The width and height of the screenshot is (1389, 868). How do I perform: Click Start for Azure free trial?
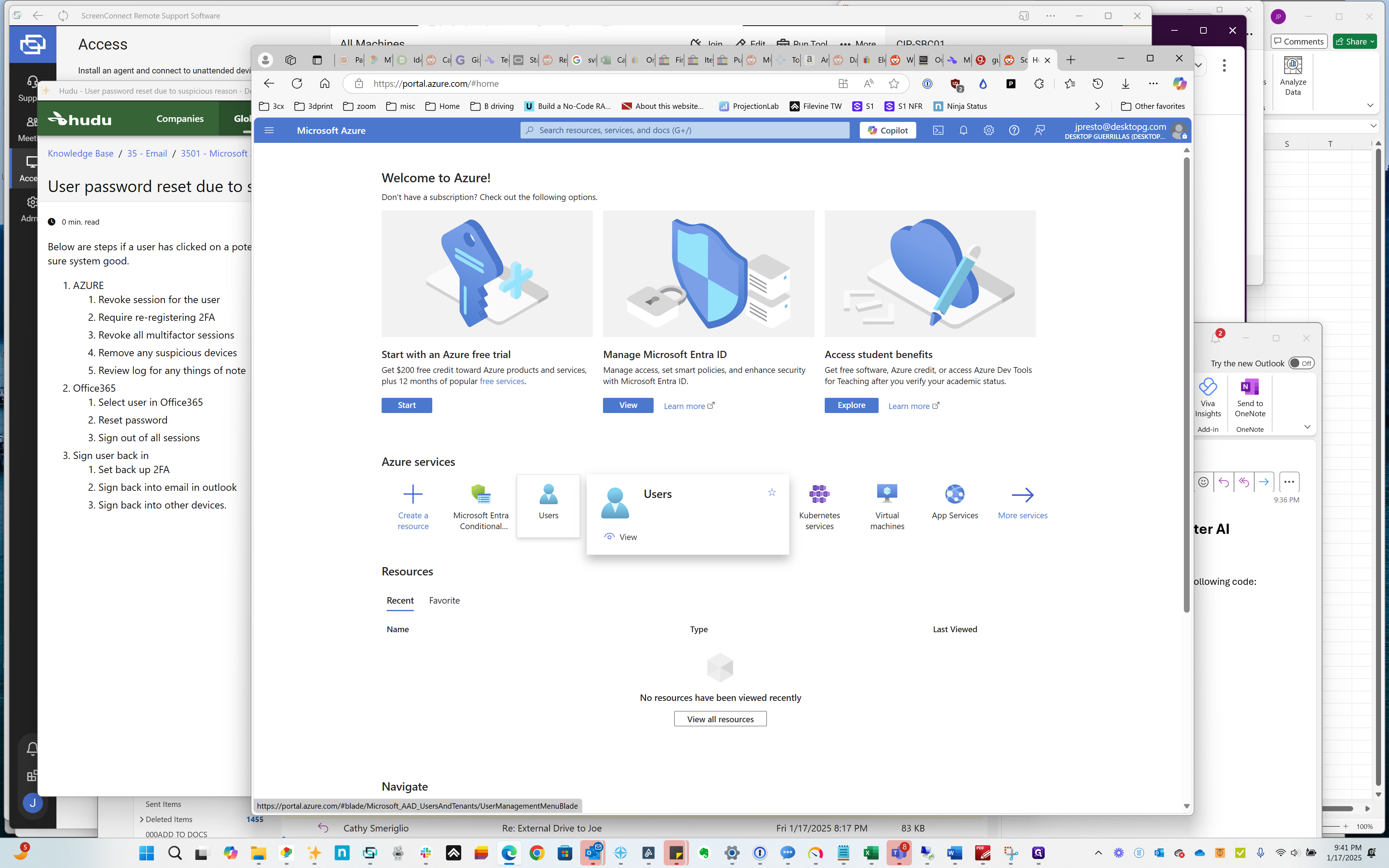406,405
